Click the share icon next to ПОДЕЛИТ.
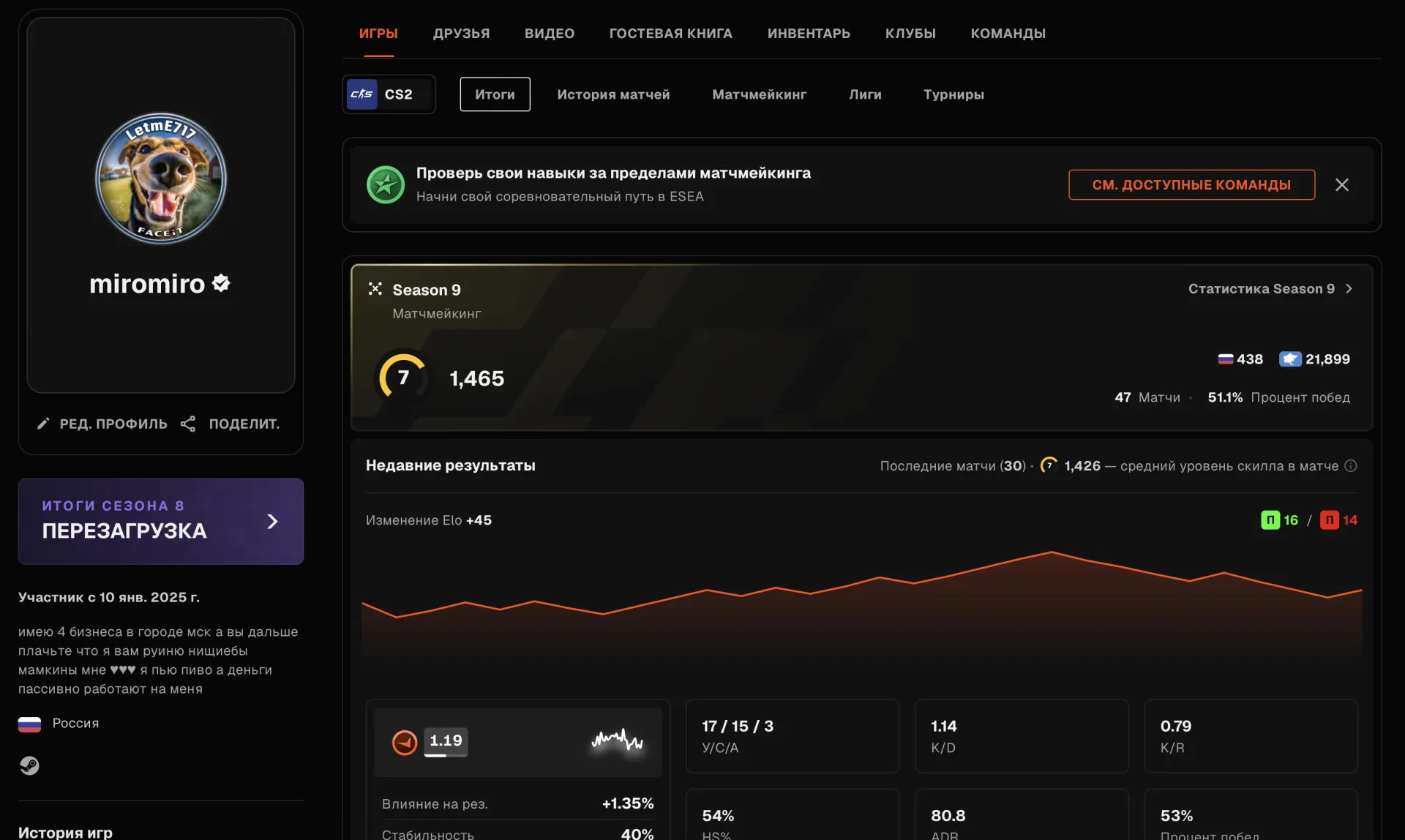Image resolution: width=1405 pixels, height=840 pixels. (x=188, y=424)
